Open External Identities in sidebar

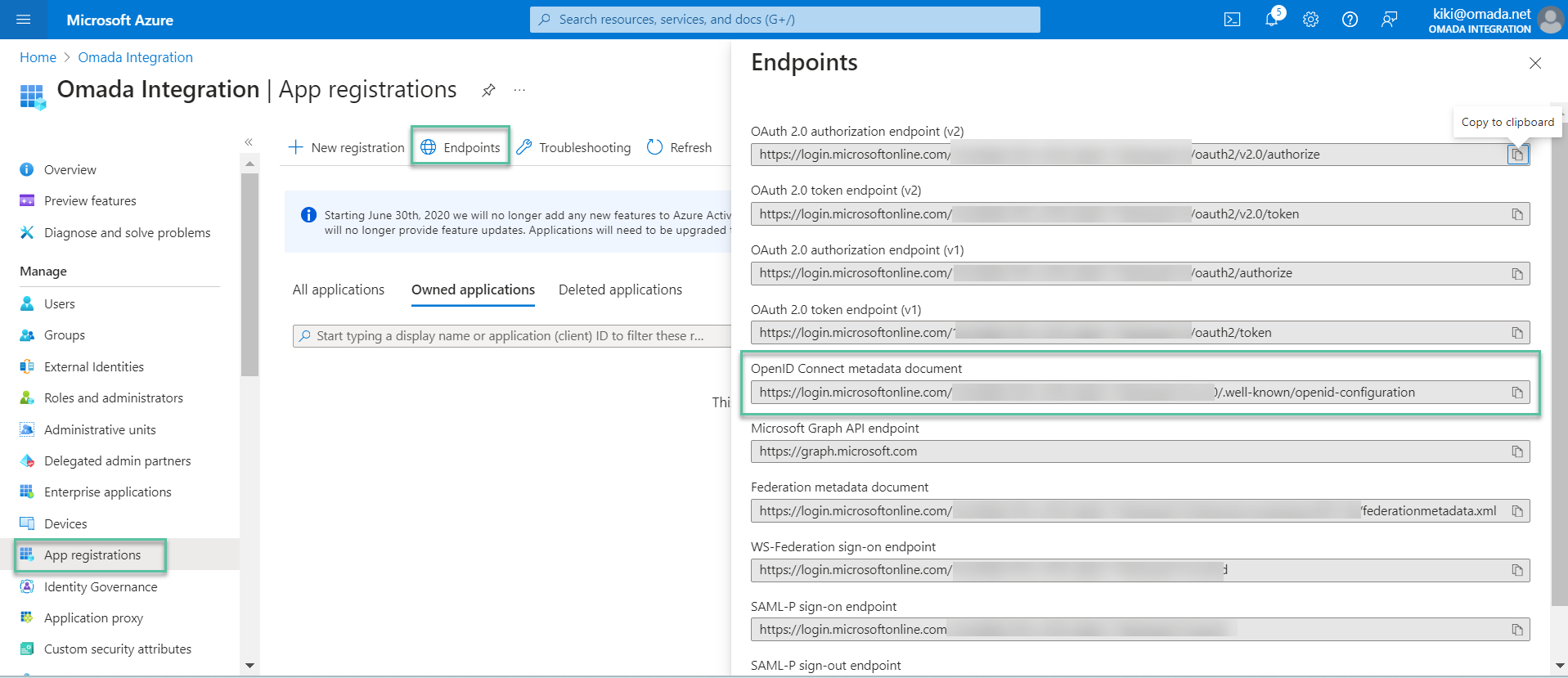[x=94, y=366]
